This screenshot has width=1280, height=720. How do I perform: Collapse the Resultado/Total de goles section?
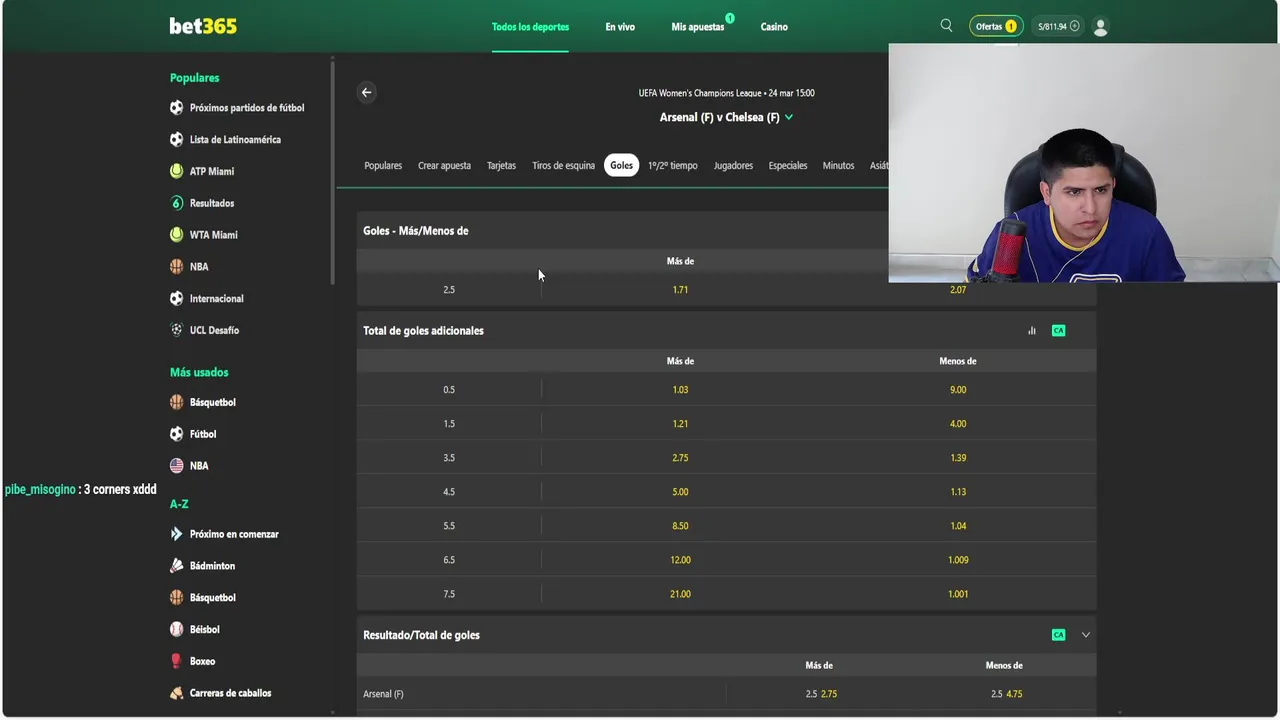1085,635
